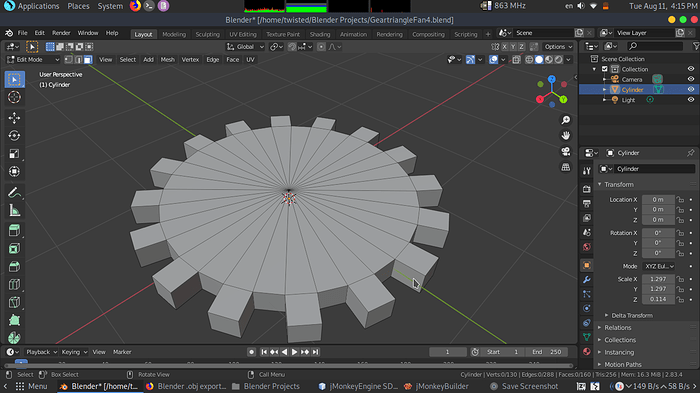
Task: Open the Render menu
Action: click(61, 33)
